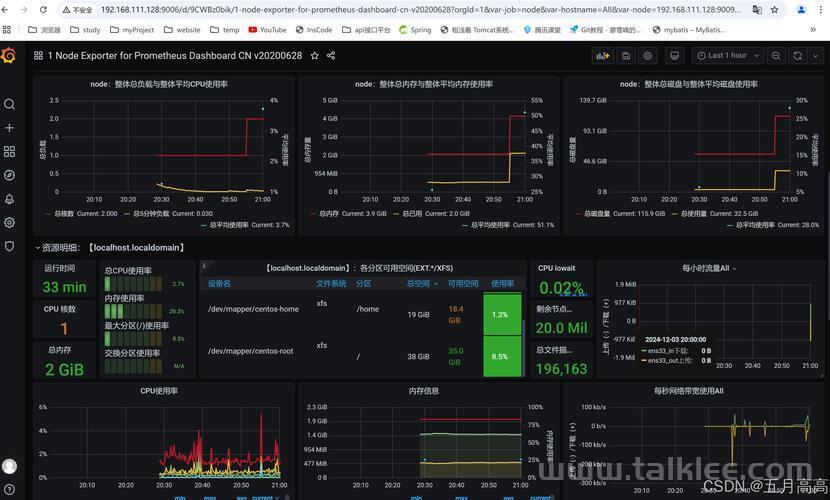Open the Last 1 hour time picker
Viewport: 830px width, 500px height.
pos(728,56)
